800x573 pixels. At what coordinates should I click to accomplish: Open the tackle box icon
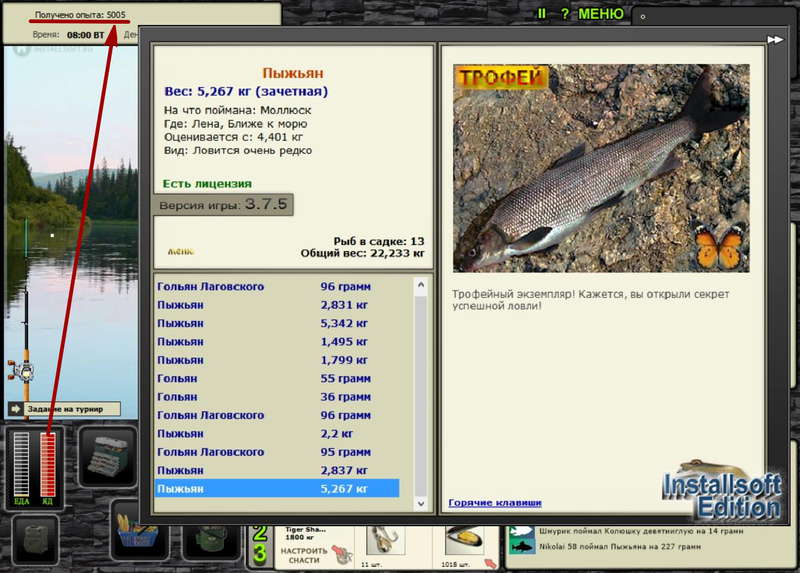107,457
